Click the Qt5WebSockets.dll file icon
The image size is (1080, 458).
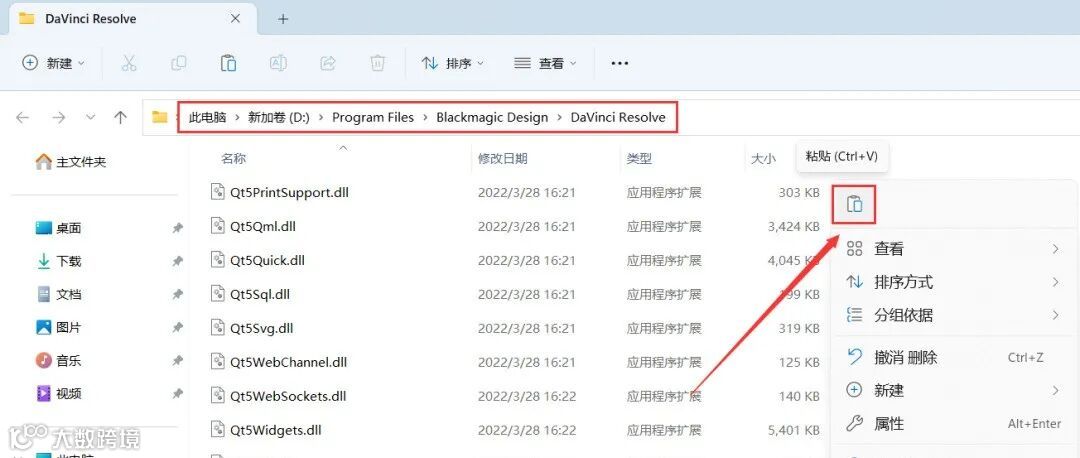point(218,396)
